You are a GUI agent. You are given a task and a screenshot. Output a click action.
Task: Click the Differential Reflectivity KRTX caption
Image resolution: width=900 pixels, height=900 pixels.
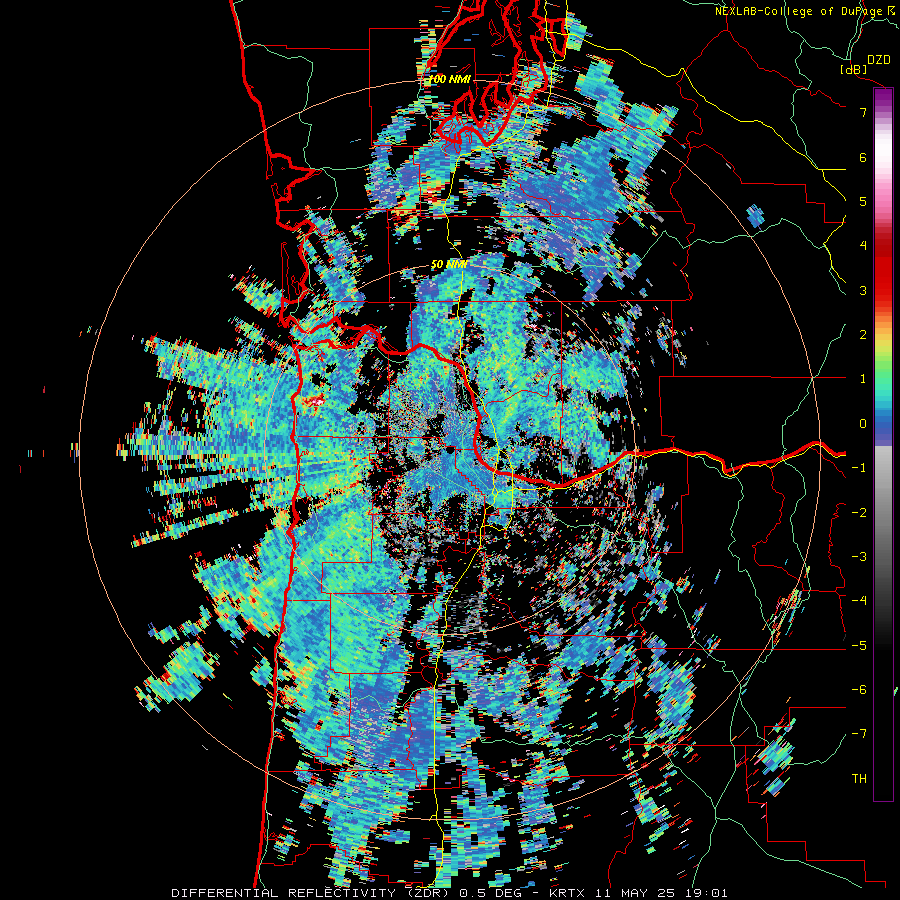(449, 893)
